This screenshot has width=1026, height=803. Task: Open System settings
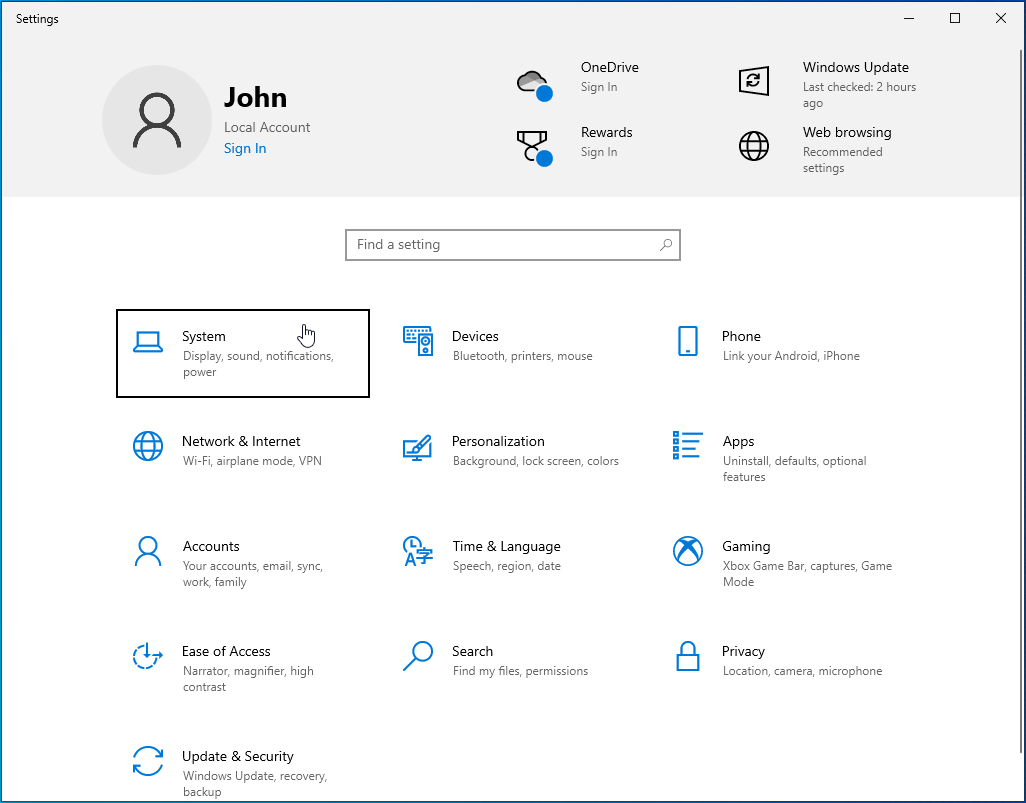[243, 353]
